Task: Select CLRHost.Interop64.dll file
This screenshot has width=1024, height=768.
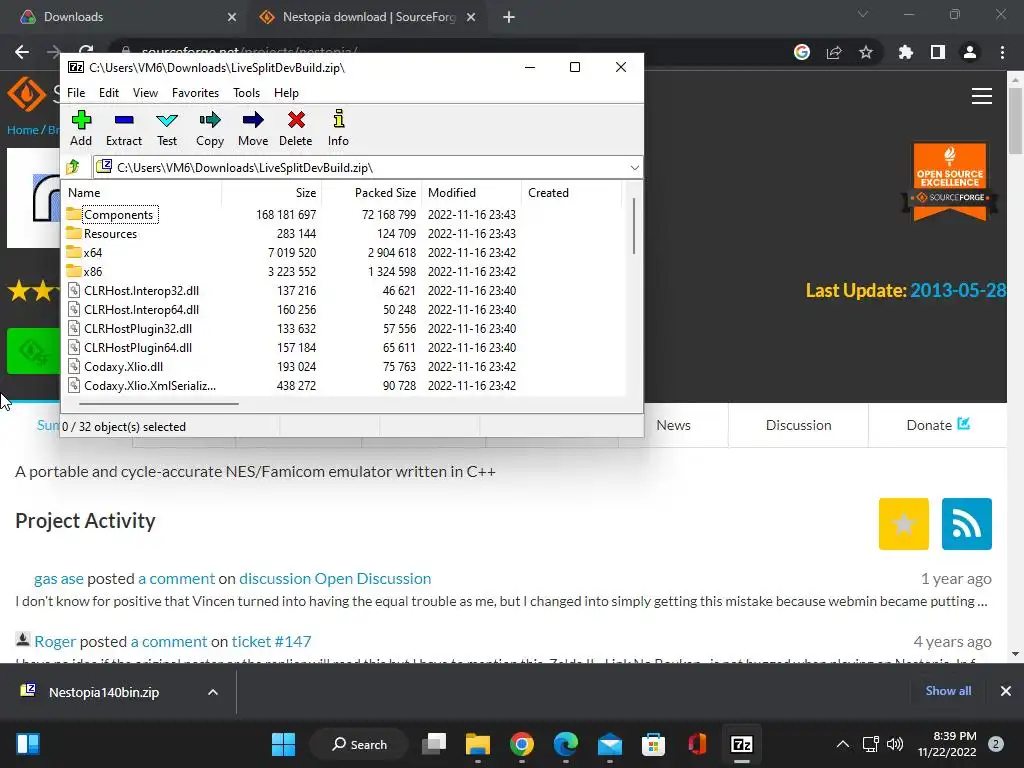Action: click(141, 310)
